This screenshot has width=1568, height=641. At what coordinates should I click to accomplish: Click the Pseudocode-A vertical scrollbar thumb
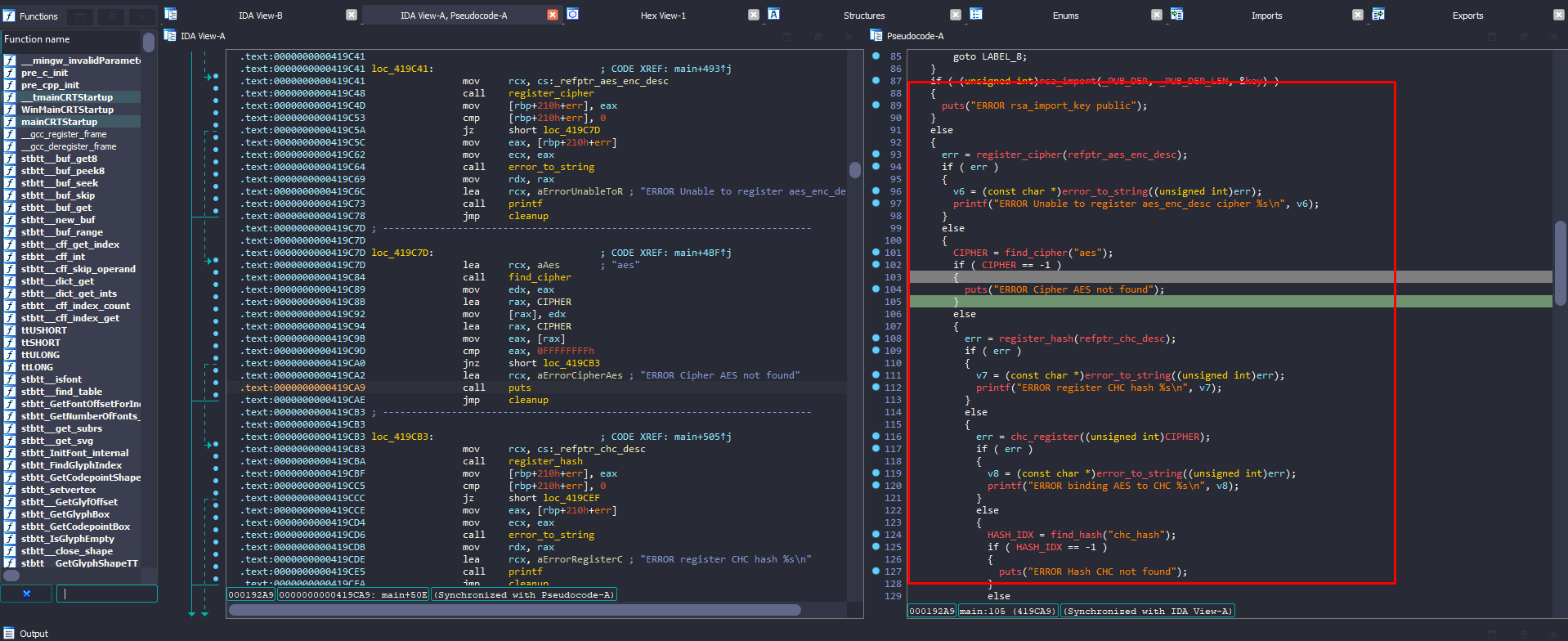1560,262
